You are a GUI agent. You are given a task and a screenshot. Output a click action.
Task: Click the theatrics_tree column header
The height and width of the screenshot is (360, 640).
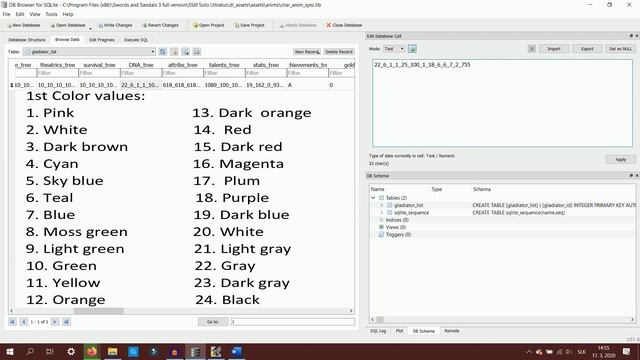point(57,65)
